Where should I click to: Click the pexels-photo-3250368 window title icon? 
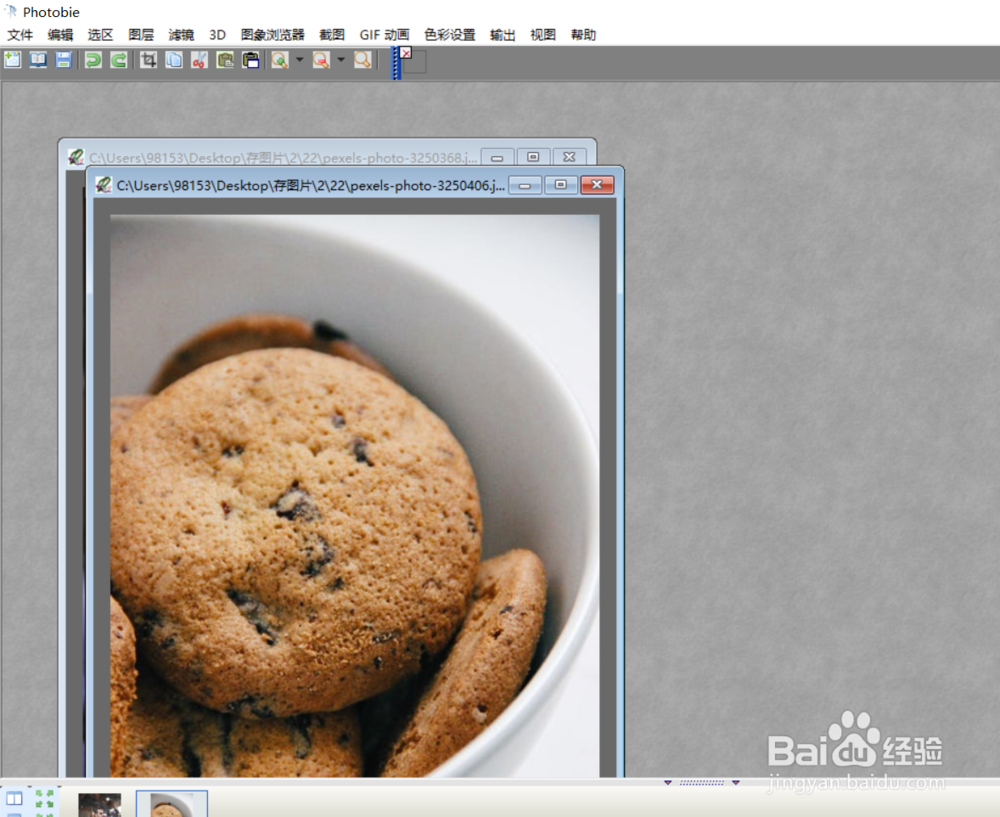76,157
